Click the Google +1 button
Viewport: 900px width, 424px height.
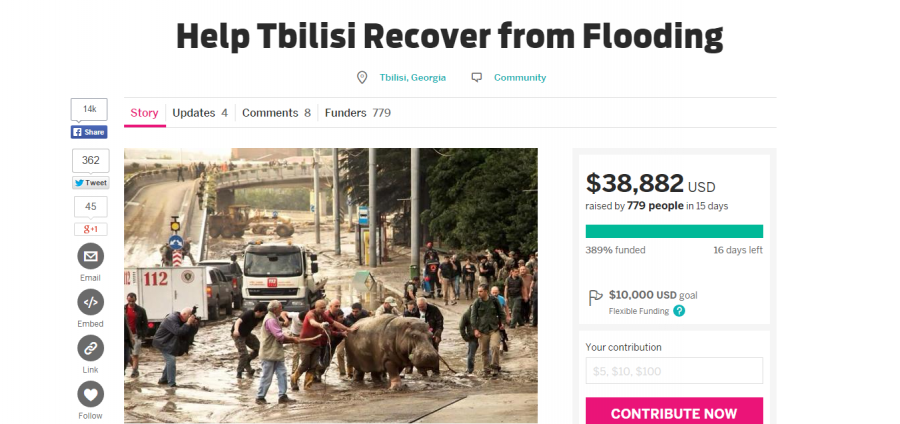(x=91, y=229)
